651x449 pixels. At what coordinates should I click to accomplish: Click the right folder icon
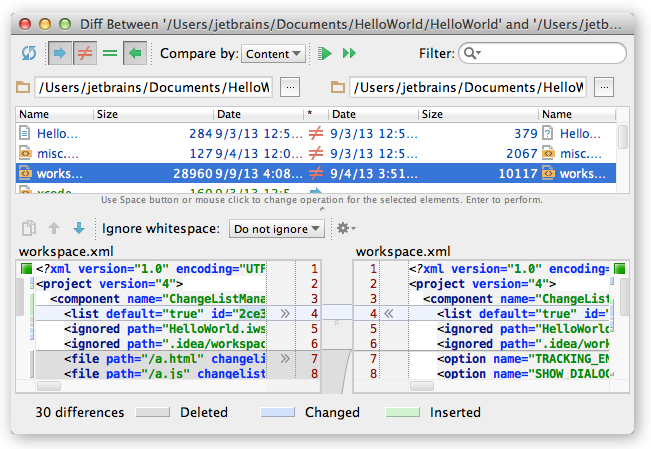338,87
